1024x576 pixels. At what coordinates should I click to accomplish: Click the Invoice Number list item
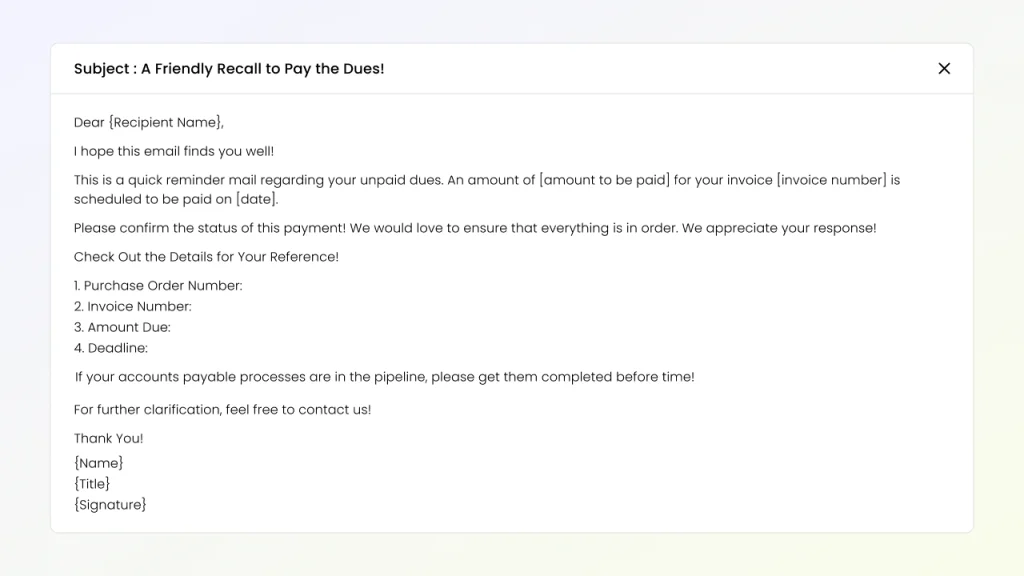pos(133,307)
